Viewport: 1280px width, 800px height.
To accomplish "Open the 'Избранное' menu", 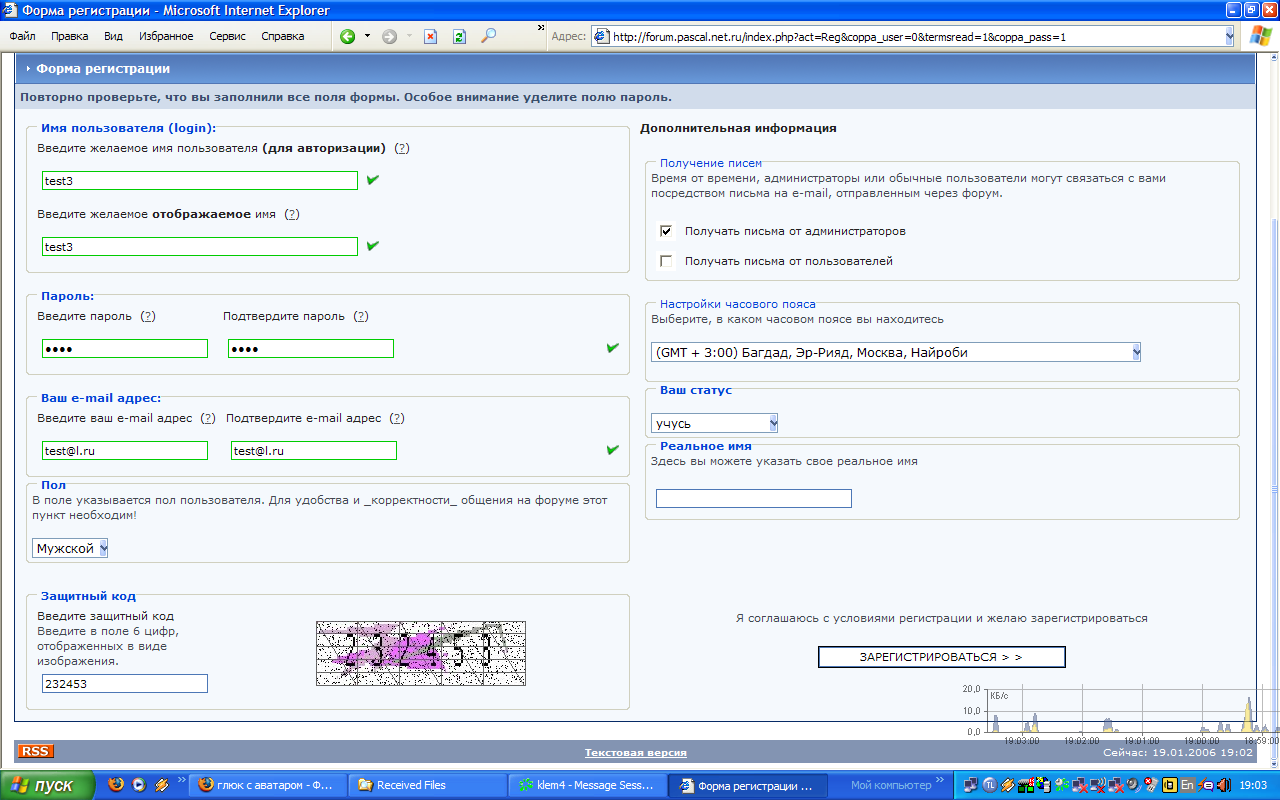I will point(166,36).
